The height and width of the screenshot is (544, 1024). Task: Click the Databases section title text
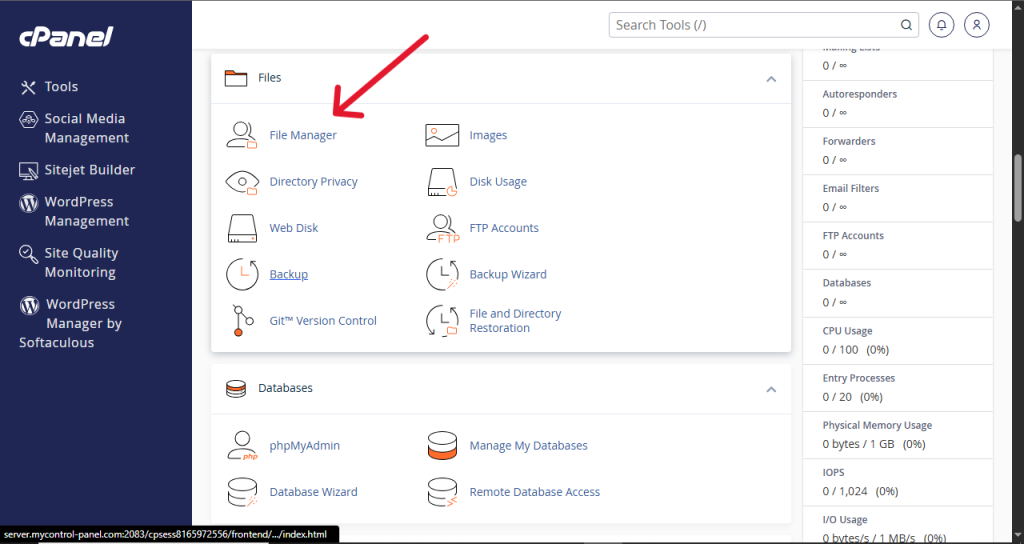[285, 388]
